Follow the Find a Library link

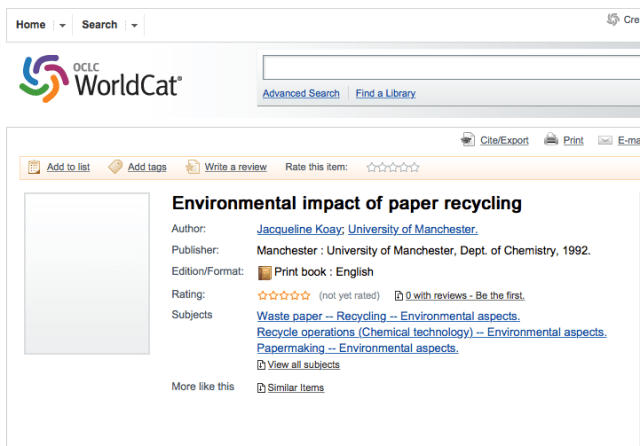pos(385,93)
